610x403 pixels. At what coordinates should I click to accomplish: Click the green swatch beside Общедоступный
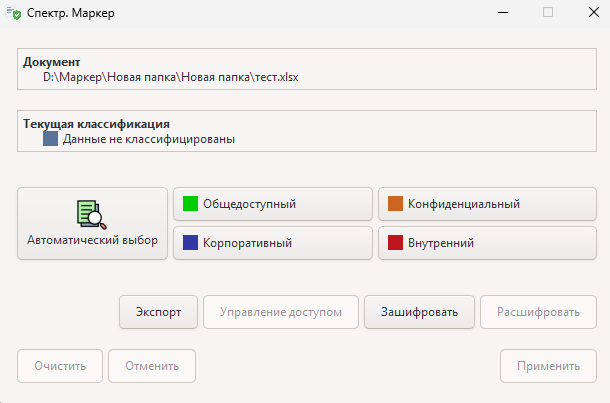[x=190, y=204]
